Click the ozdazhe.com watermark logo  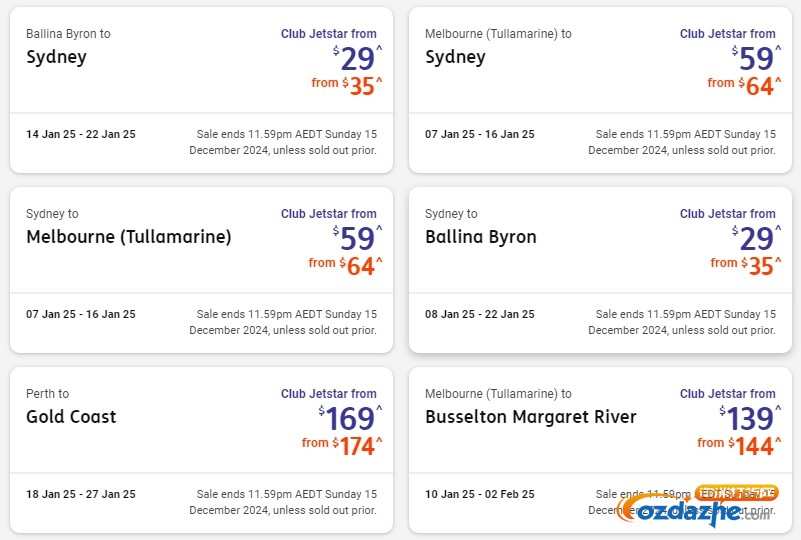[697, 506]
